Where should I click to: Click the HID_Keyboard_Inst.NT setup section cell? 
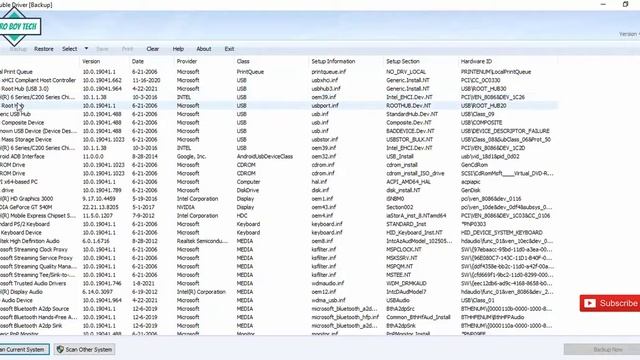tap(414, 233)
